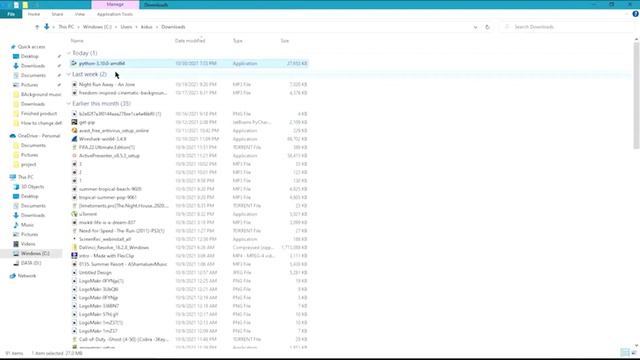Select the Call of Duty Ghost torrent
640x360 pixels.
(124, 339)
